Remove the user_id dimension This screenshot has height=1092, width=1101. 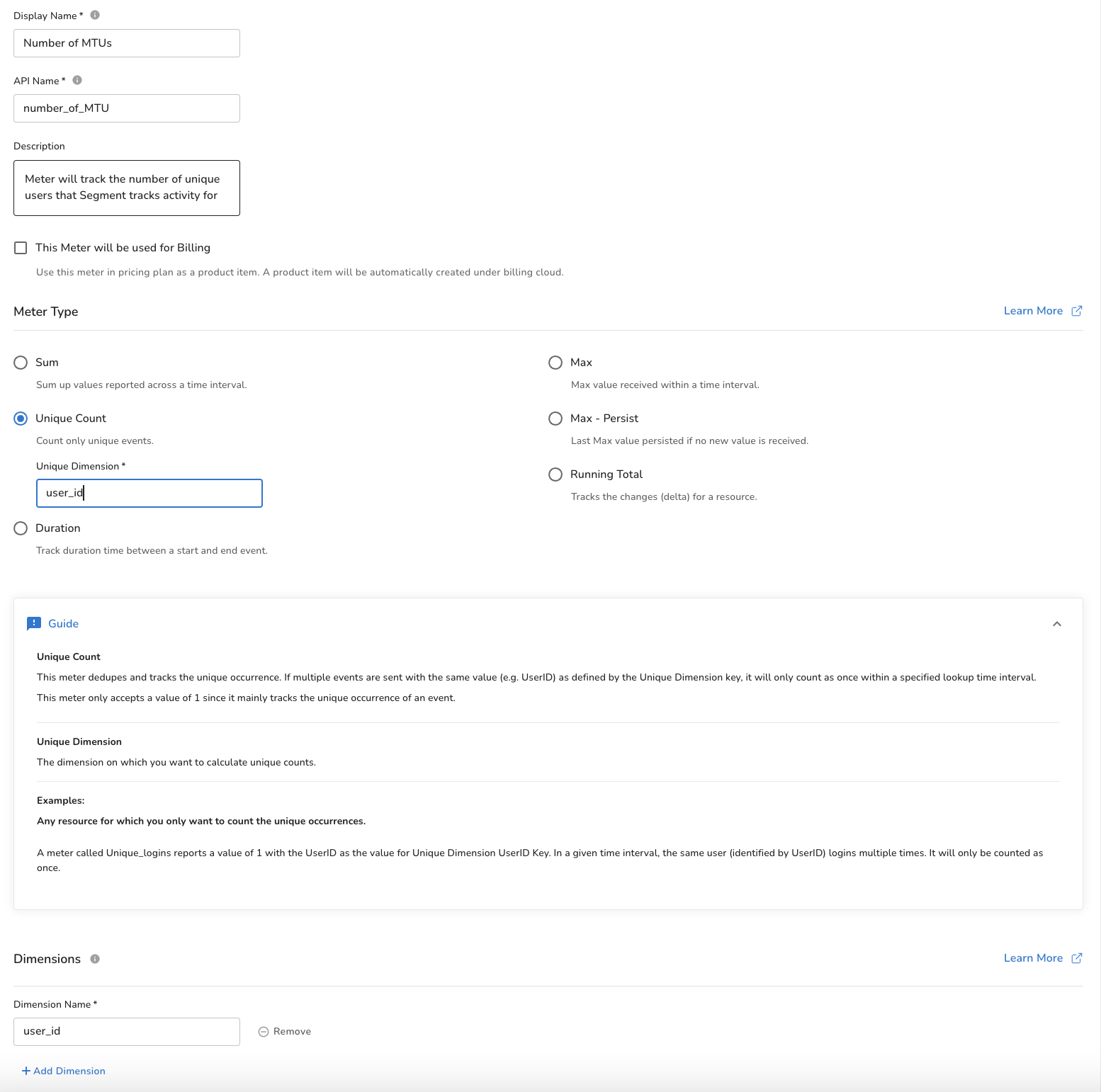point(284,1032)
